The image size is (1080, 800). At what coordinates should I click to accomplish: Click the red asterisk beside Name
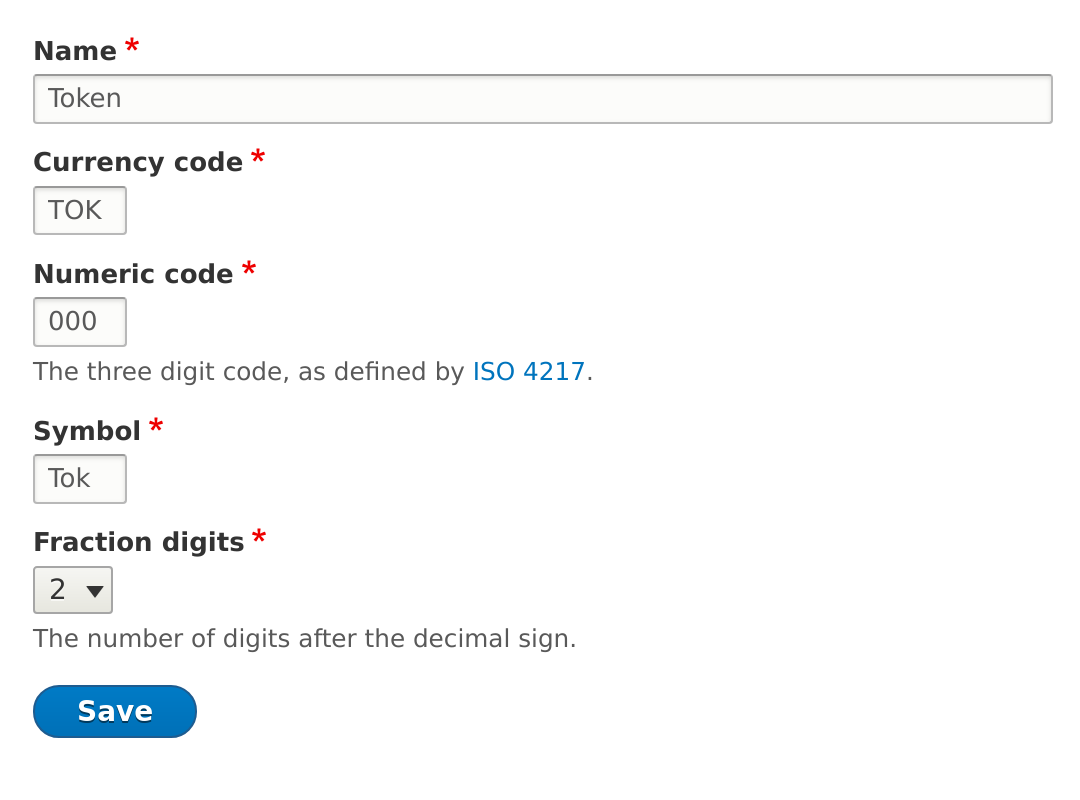click(x=132, y=47)
